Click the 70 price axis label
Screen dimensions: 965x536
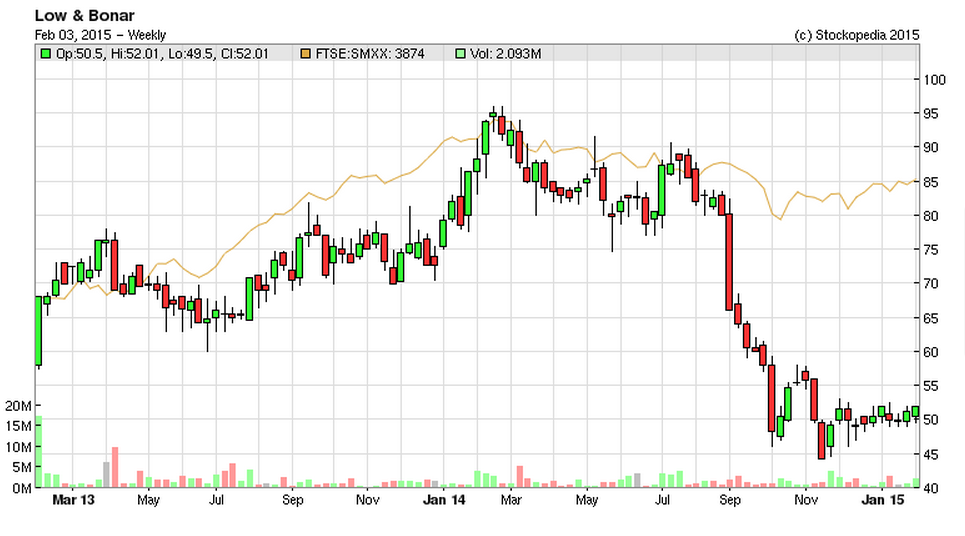click(931, 284)
